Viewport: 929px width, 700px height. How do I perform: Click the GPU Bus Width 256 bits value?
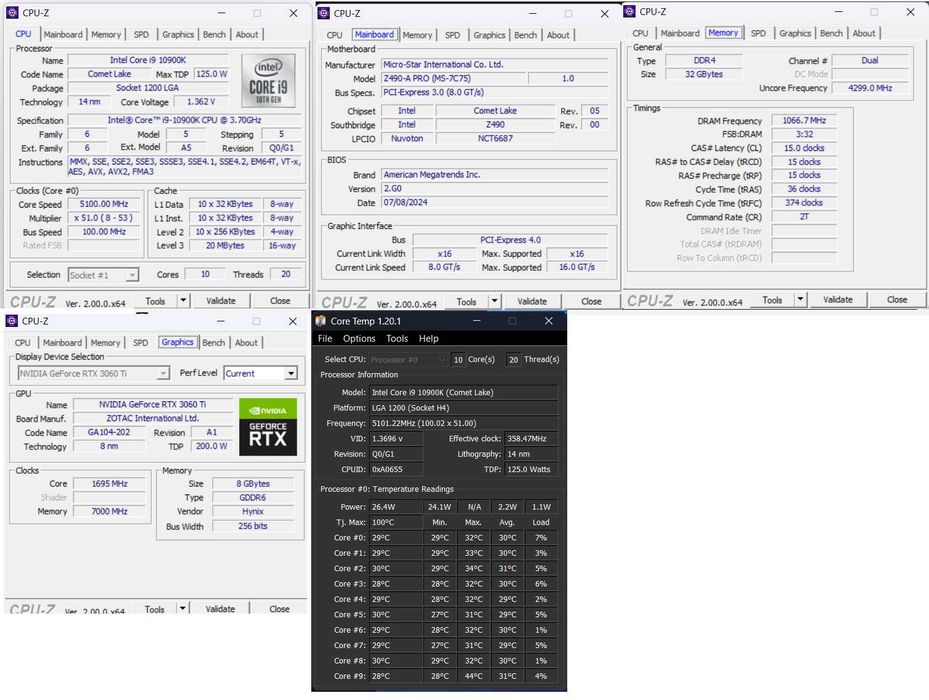point(253,526)
